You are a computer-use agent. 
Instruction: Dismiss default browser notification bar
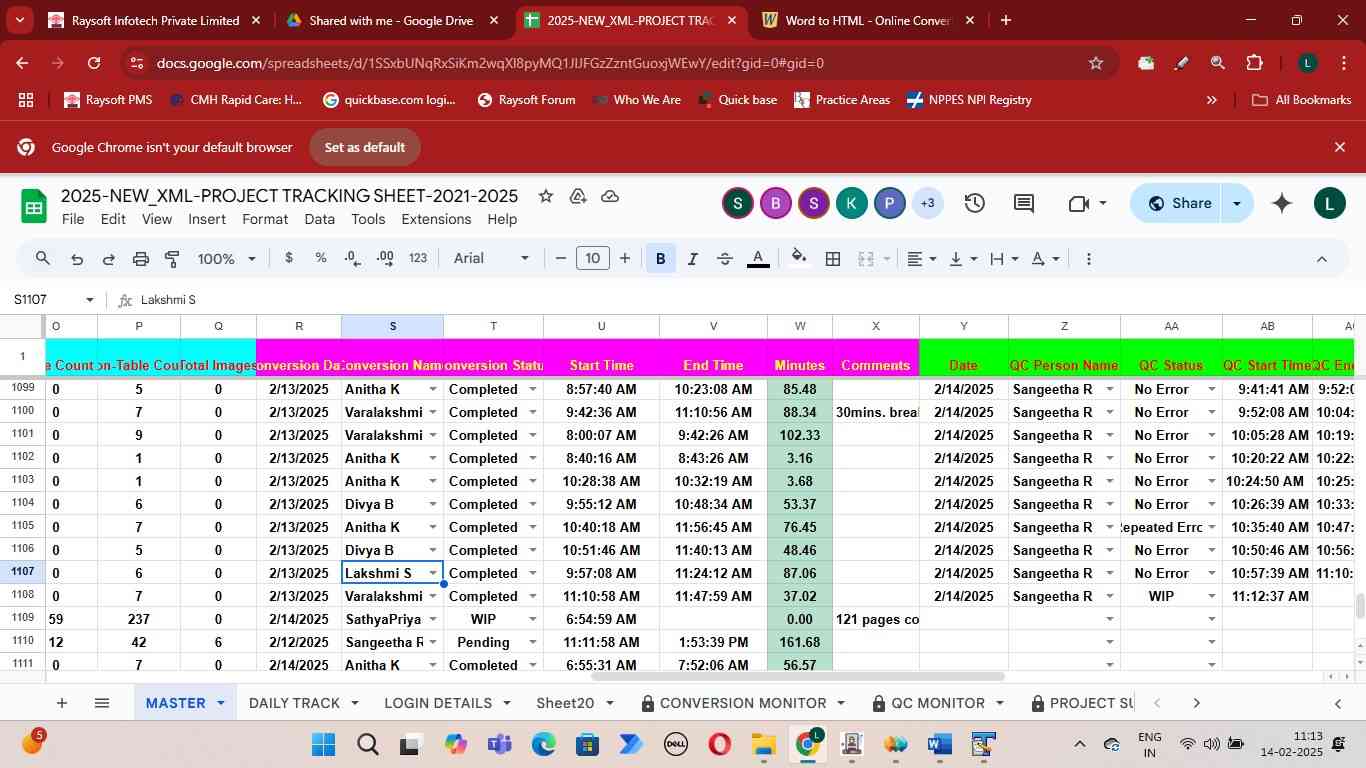point(1340,147)
